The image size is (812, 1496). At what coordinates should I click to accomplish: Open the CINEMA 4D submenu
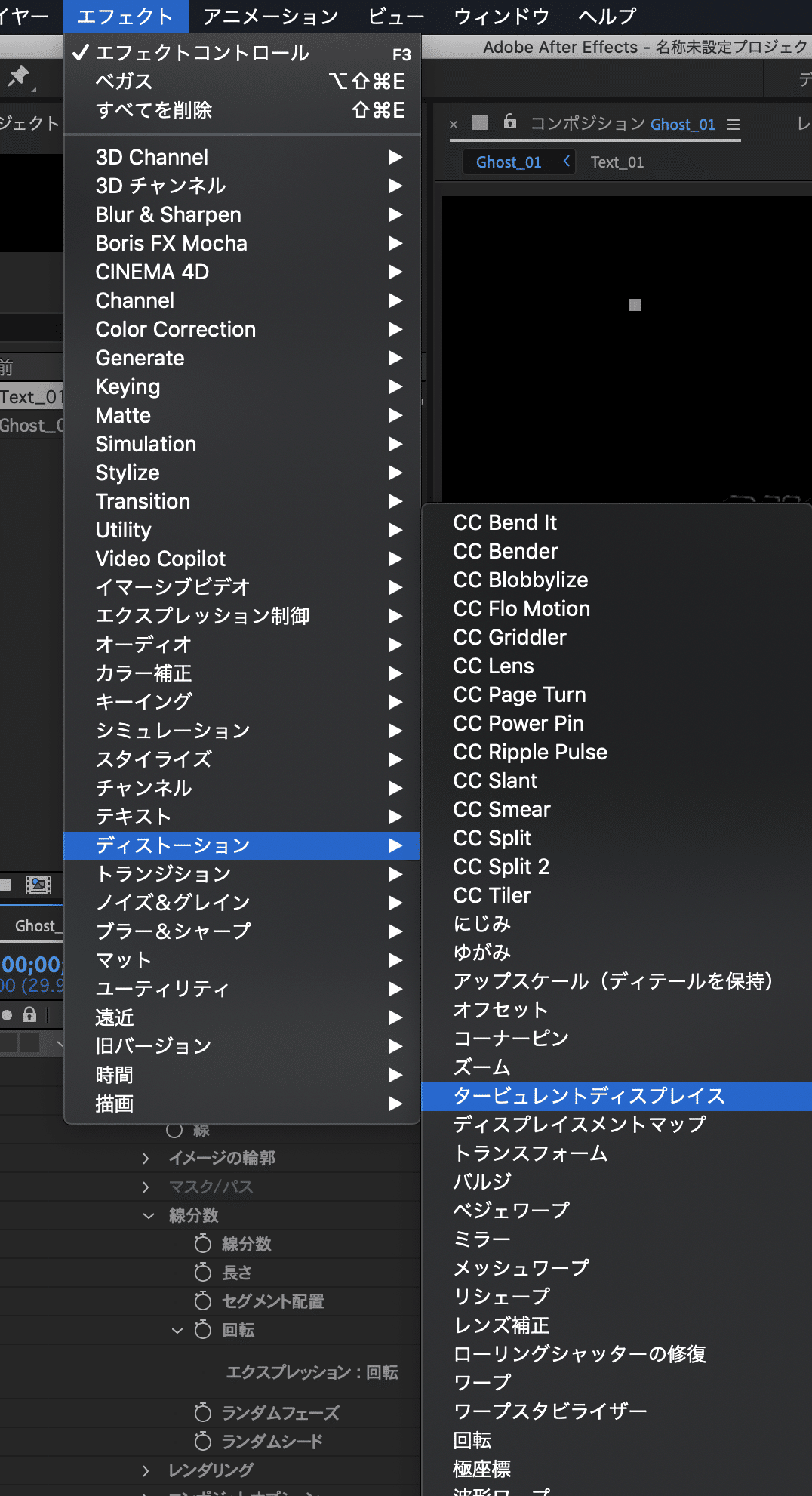[241, 272]
